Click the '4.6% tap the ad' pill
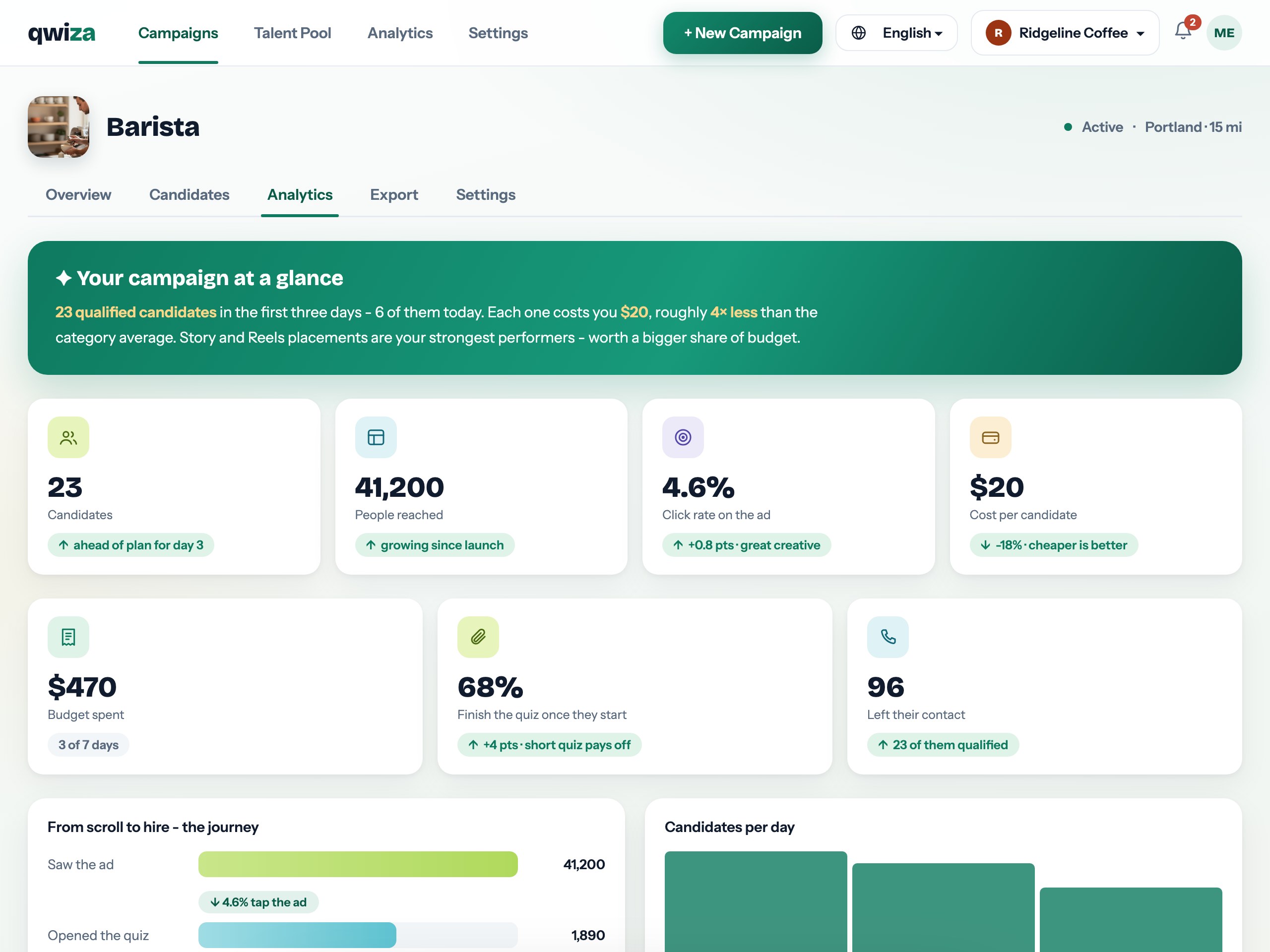Image resolution: width=1270 pixels, height=952 pixels. pyautogui.click(x=258, y=902)
